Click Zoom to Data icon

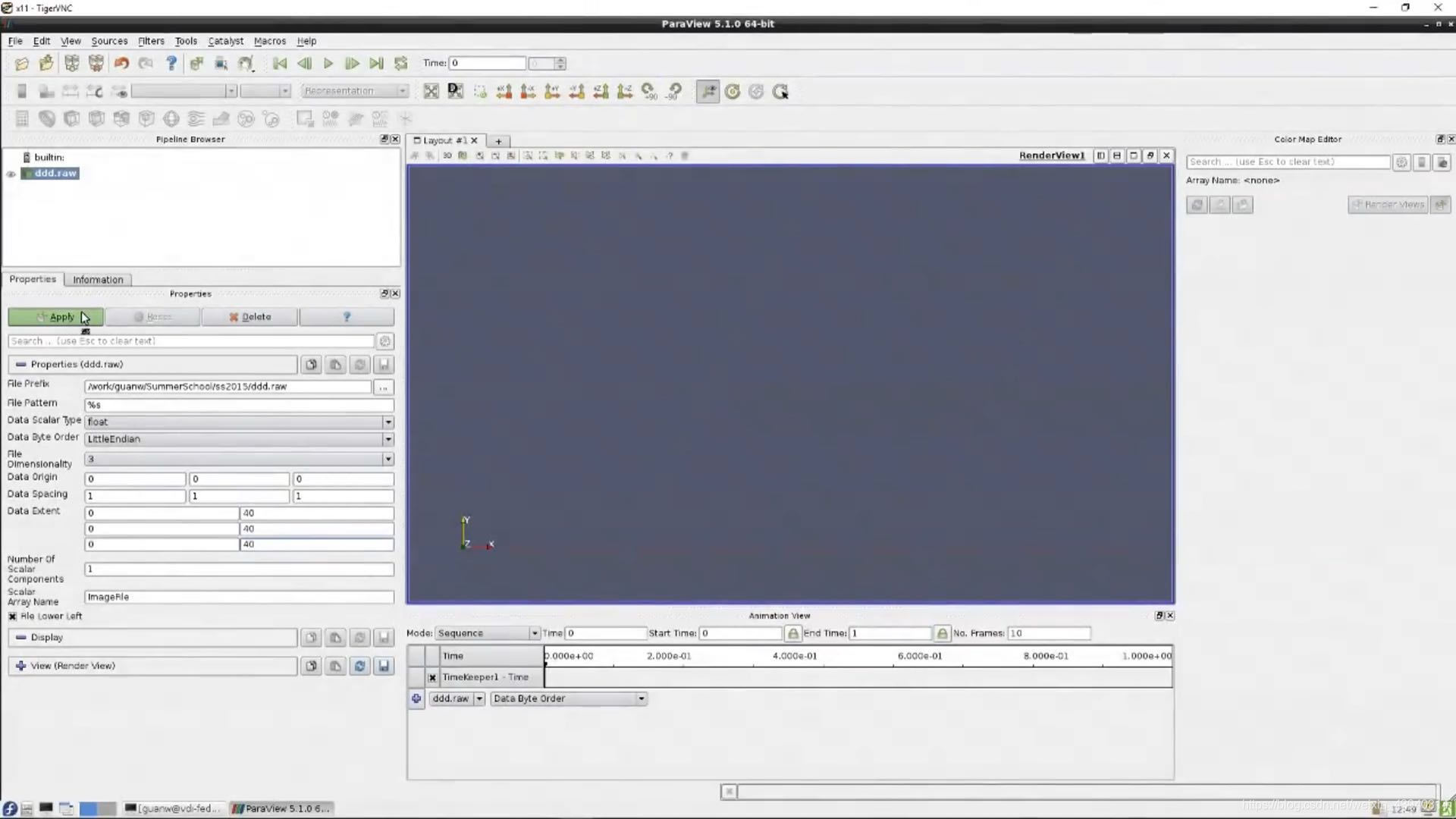click(455, 92)
